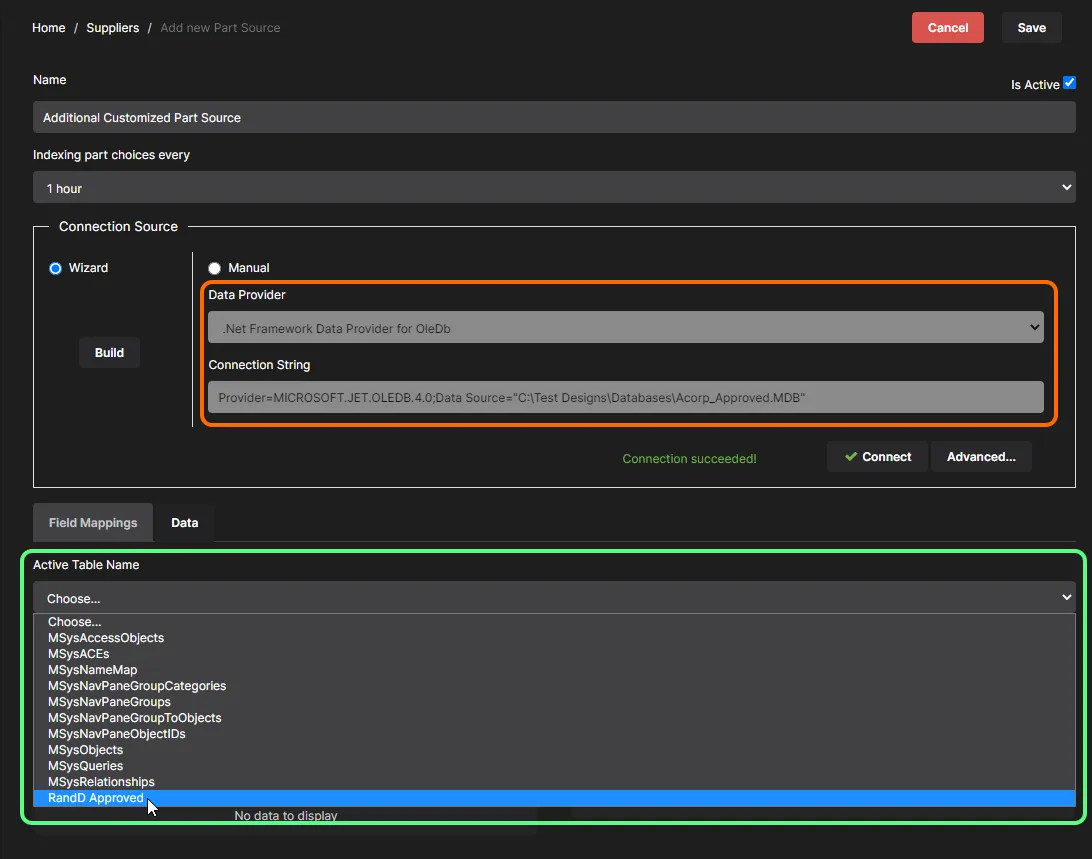The width and height of the screenshot is (1092, 859).
Task: Choose MSysNameMap from table list
Action: (x=554, y=670)
